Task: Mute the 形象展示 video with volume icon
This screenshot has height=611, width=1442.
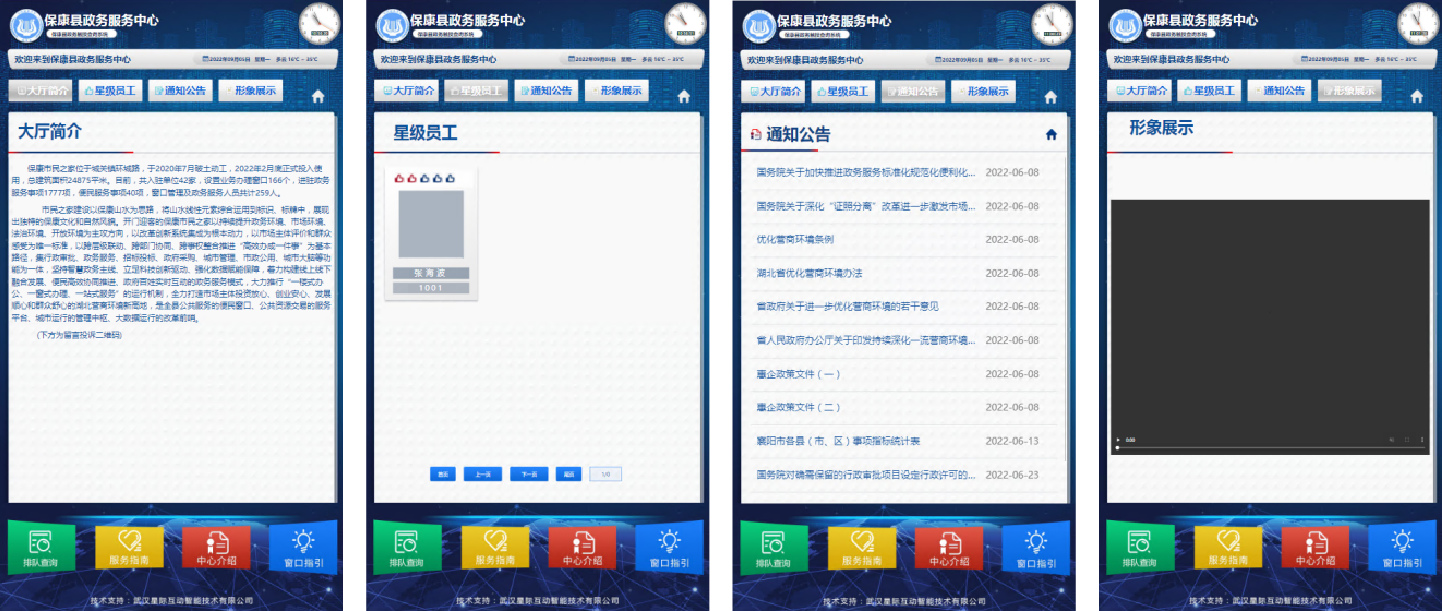Action: [1391, 440]
